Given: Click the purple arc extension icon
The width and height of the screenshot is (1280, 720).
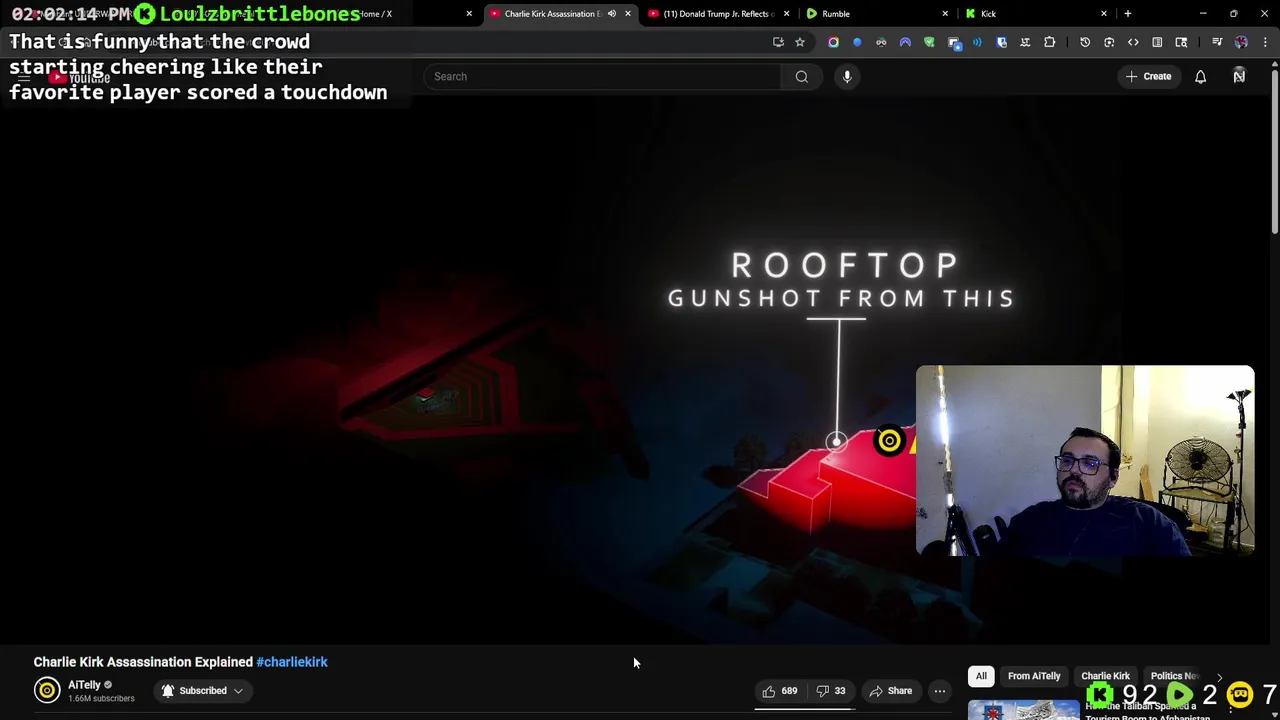Looking at the screenshot, I should (x=905, y=42).
